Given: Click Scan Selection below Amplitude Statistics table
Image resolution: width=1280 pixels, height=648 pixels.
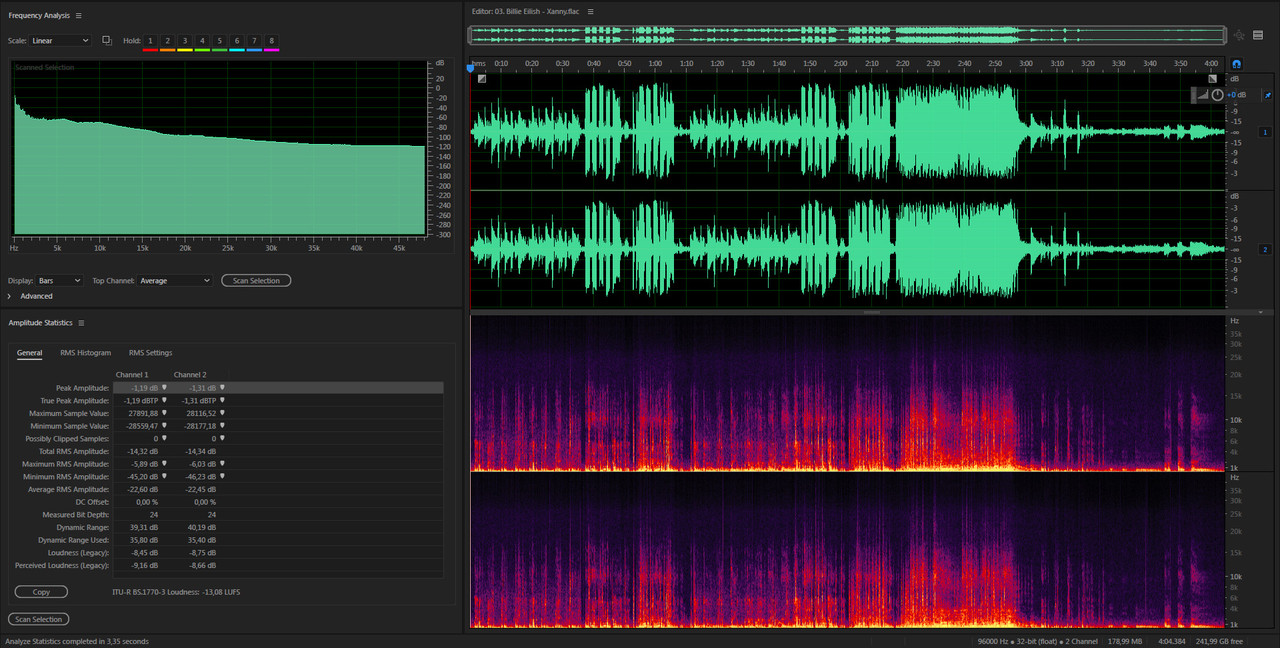Looking at the screenshot, I should coord(39,619).
